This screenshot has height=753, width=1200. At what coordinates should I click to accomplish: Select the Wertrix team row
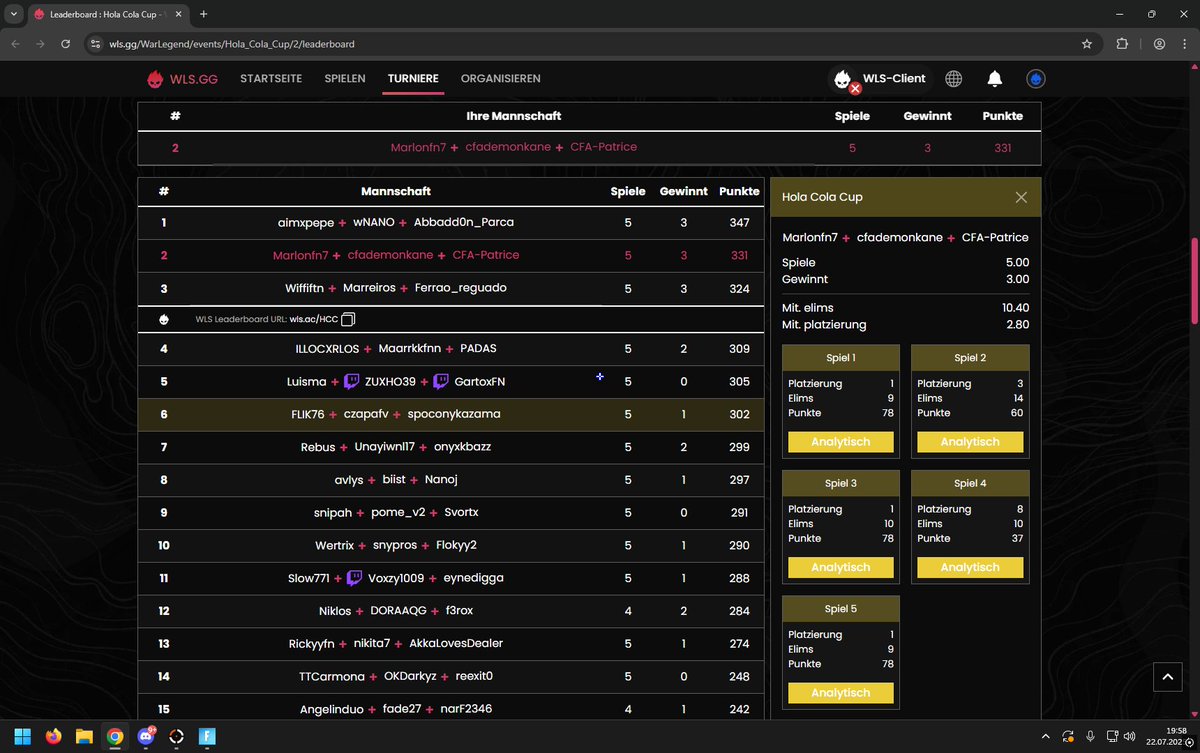pos(451,545)
